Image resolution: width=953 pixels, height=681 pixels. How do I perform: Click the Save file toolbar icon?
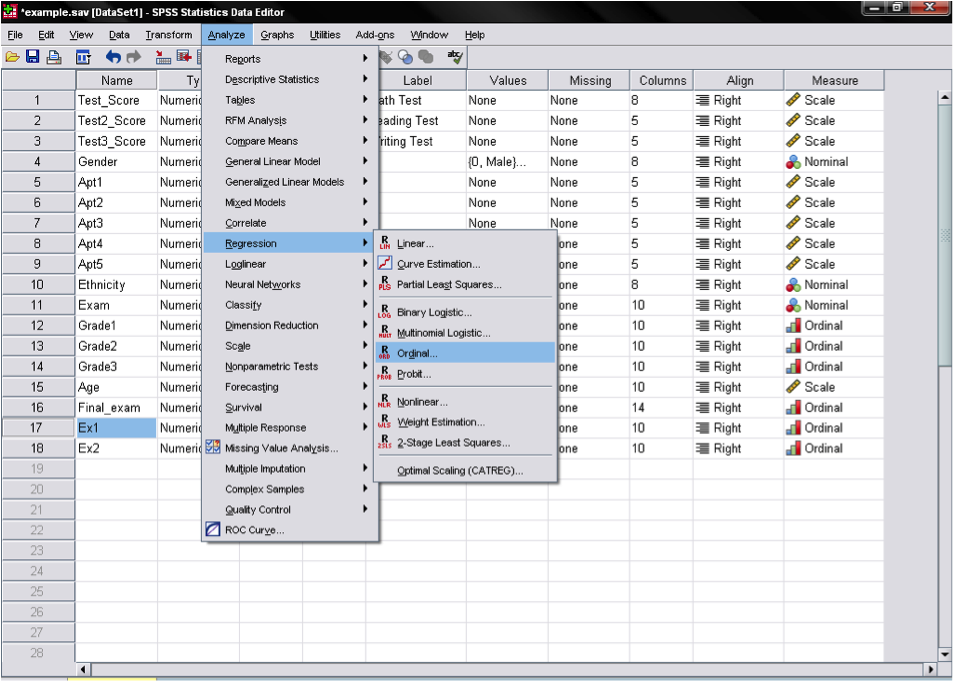[32, 58]
